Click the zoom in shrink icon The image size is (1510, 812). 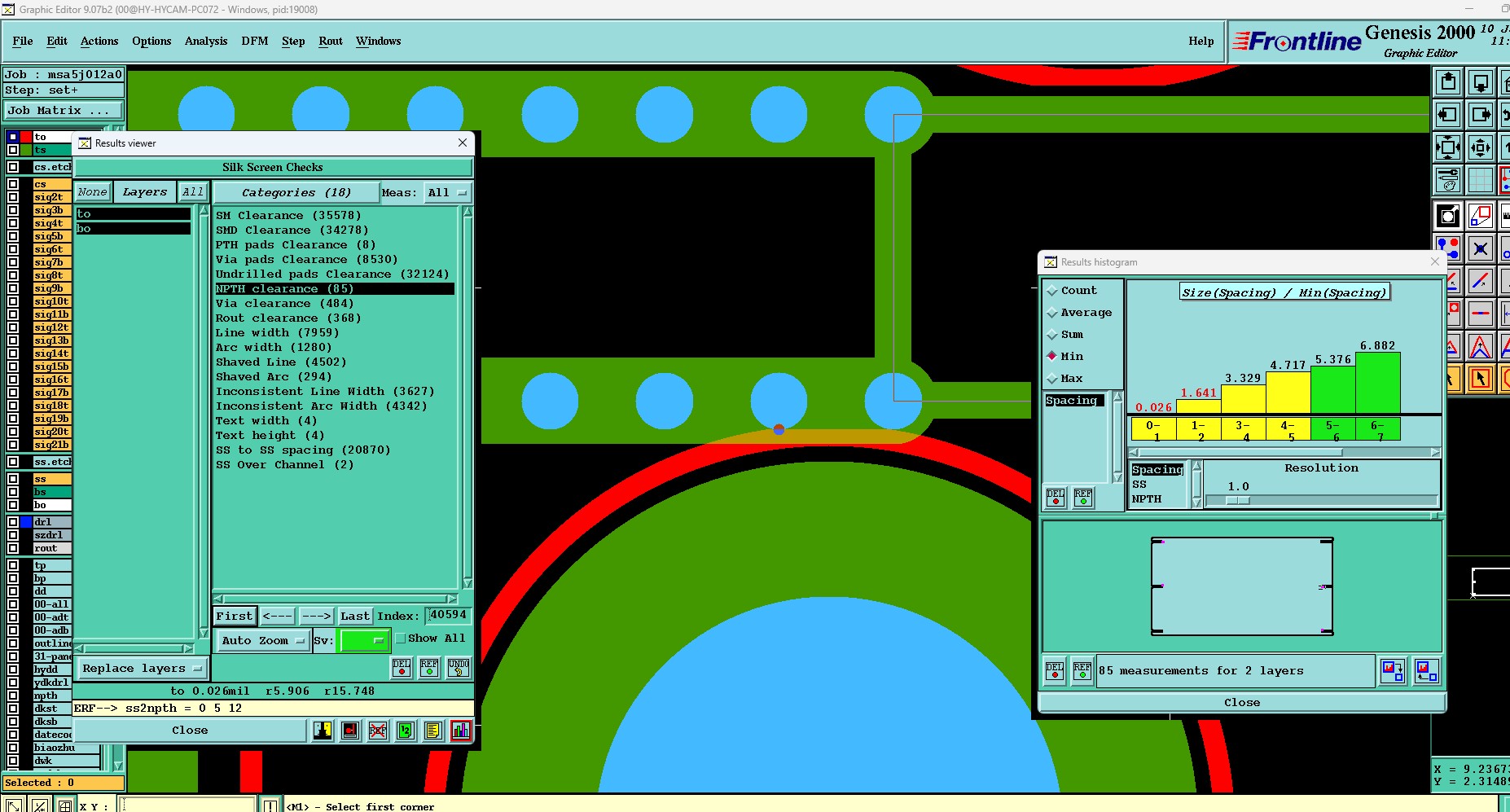point(1481,147)
